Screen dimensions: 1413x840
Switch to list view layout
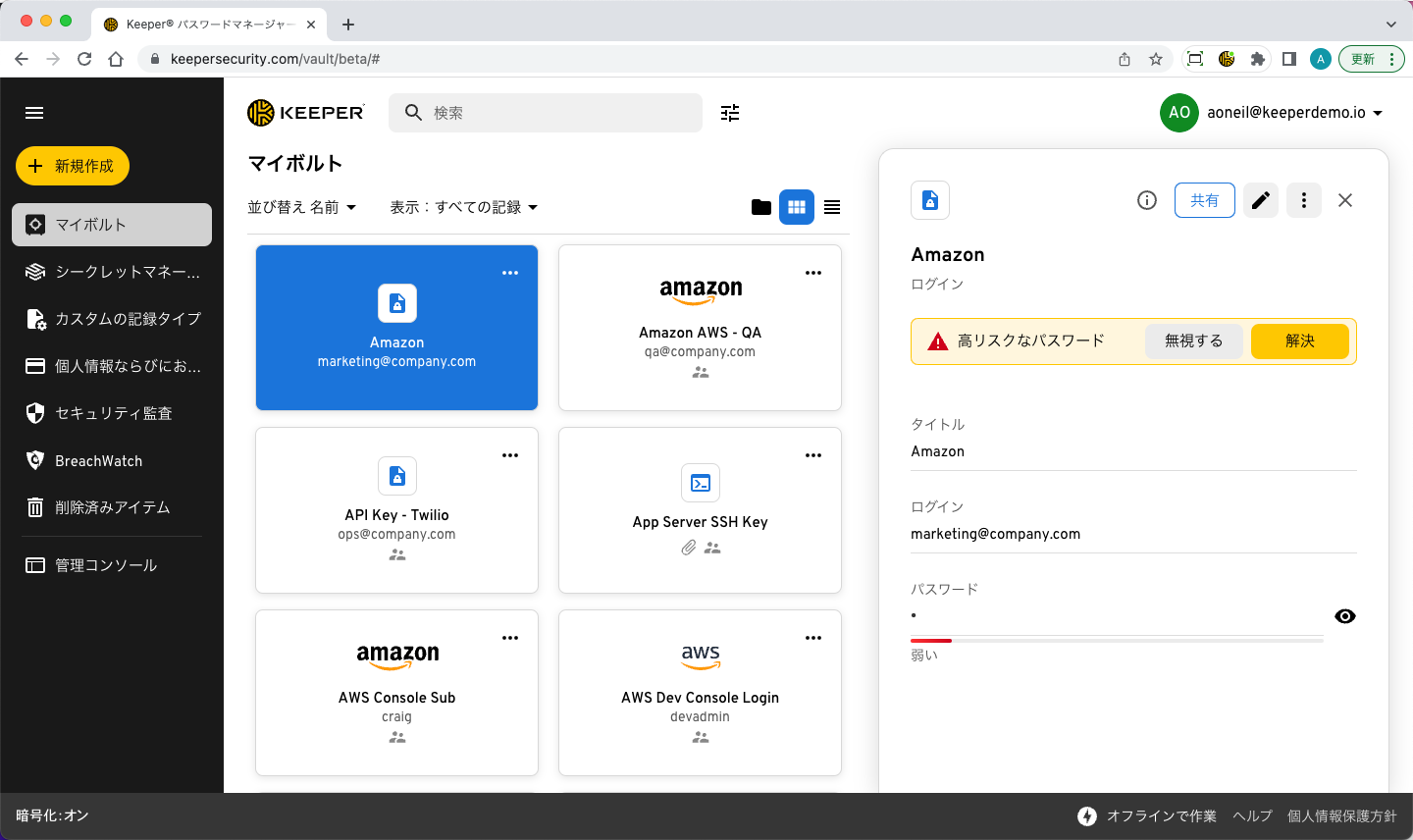pos(832,207)
